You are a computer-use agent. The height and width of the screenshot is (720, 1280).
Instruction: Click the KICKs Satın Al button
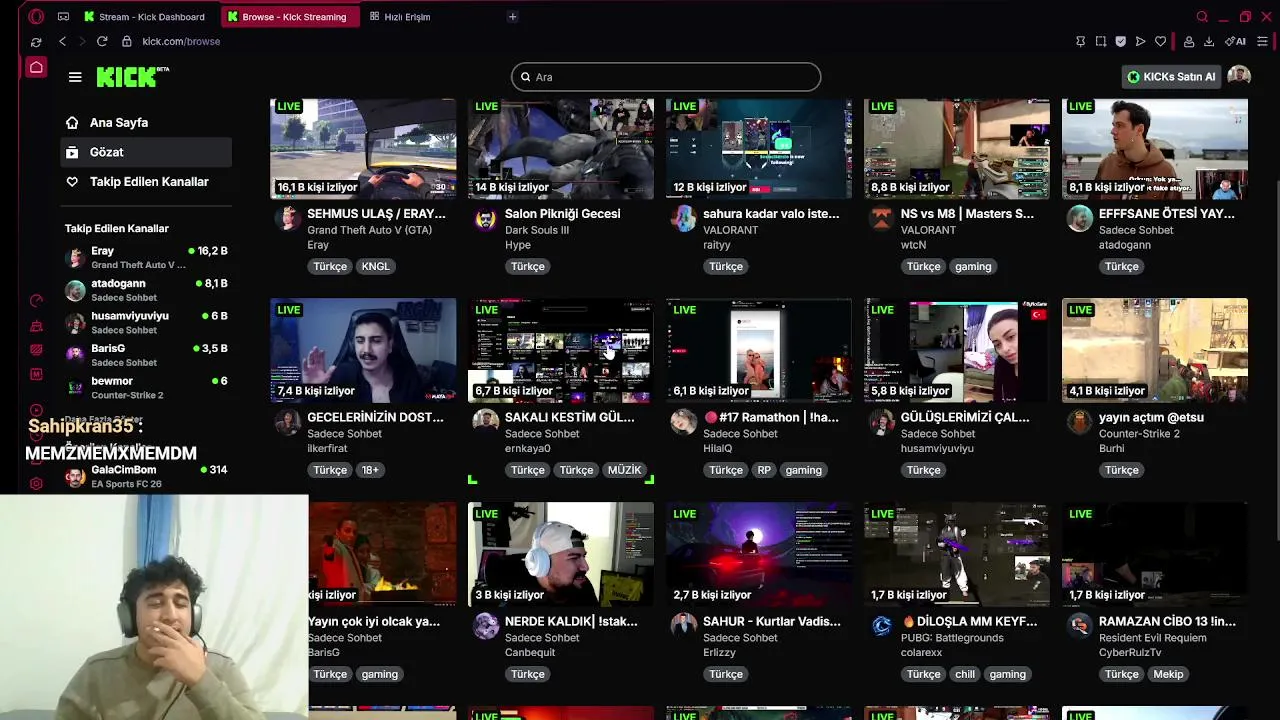(1171, 76)
